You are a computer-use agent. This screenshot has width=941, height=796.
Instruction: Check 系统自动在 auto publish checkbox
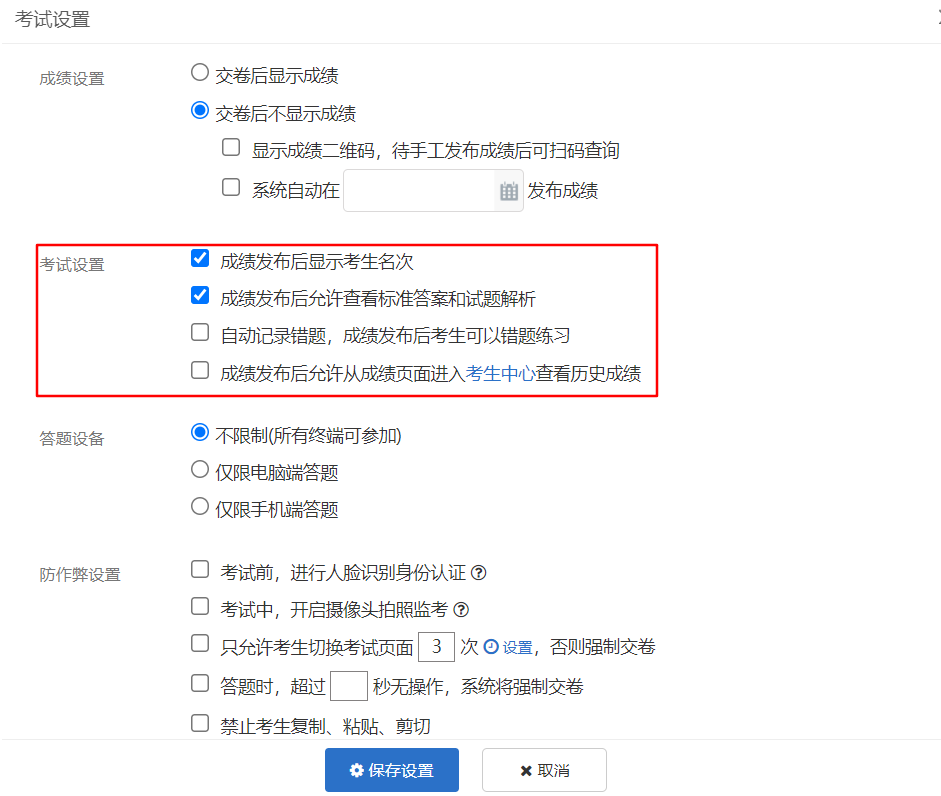tap(231, 187)
